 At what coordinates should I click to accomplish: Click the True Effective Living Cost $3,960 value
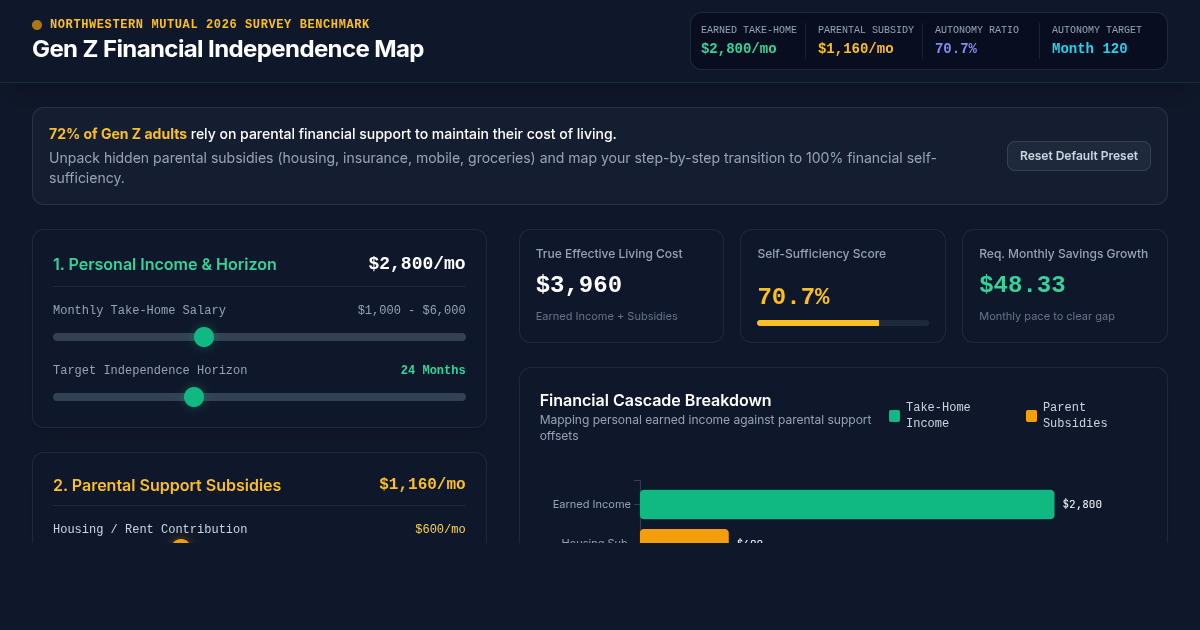tap(579, 285)
